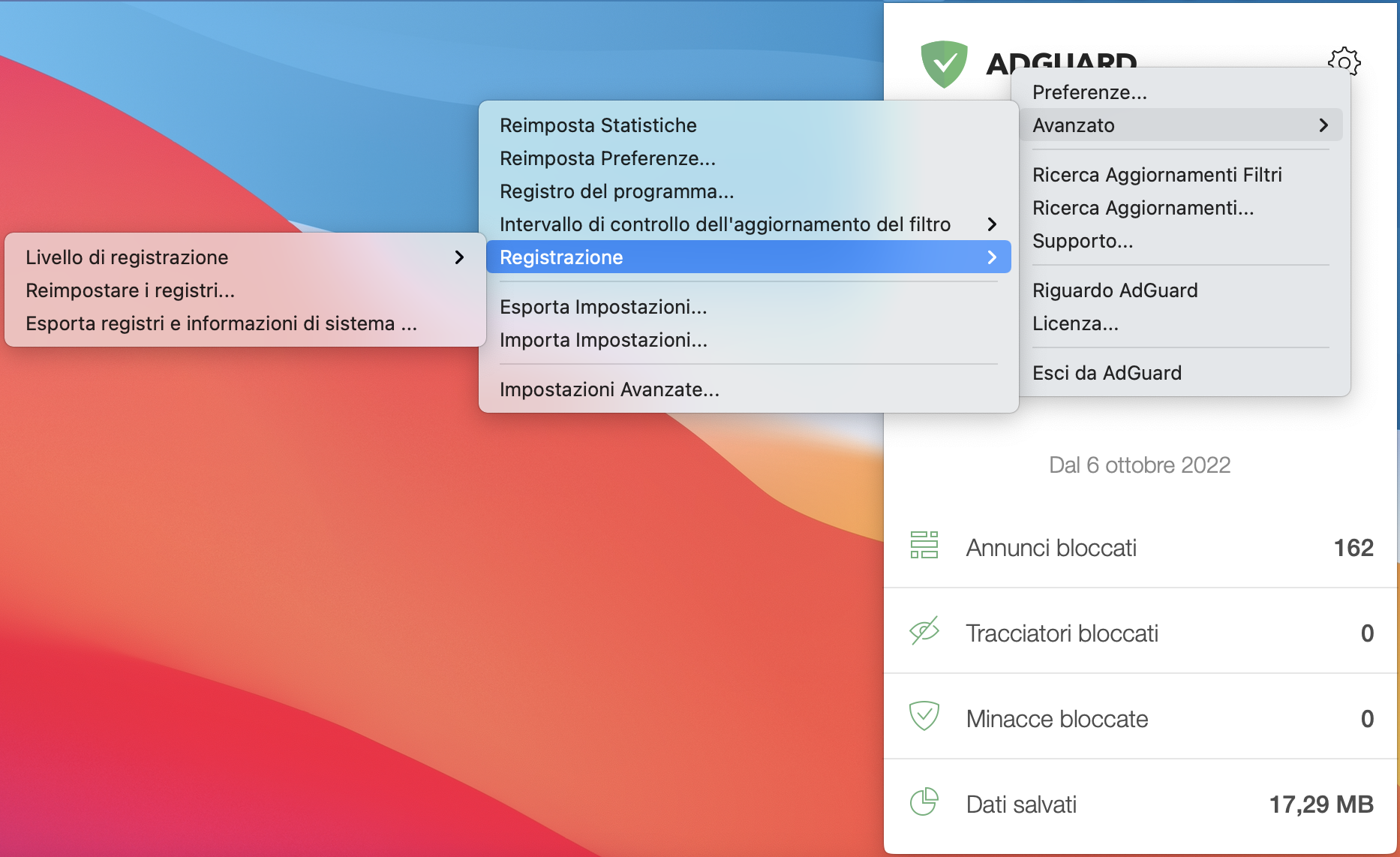Select Importa Impostazioni…

749,340
